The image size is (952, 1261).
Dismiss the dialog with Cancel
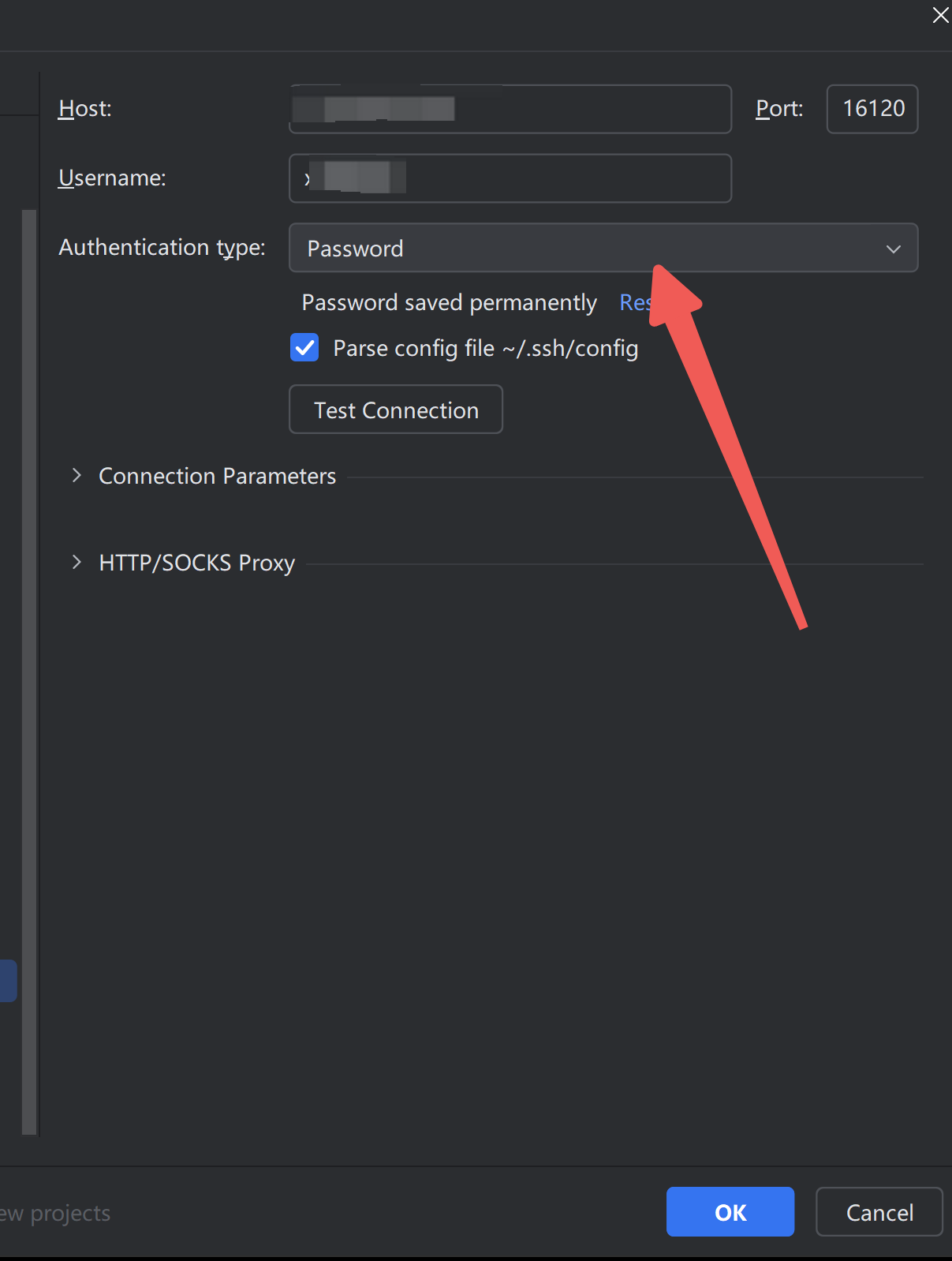tap(879, 1212)
